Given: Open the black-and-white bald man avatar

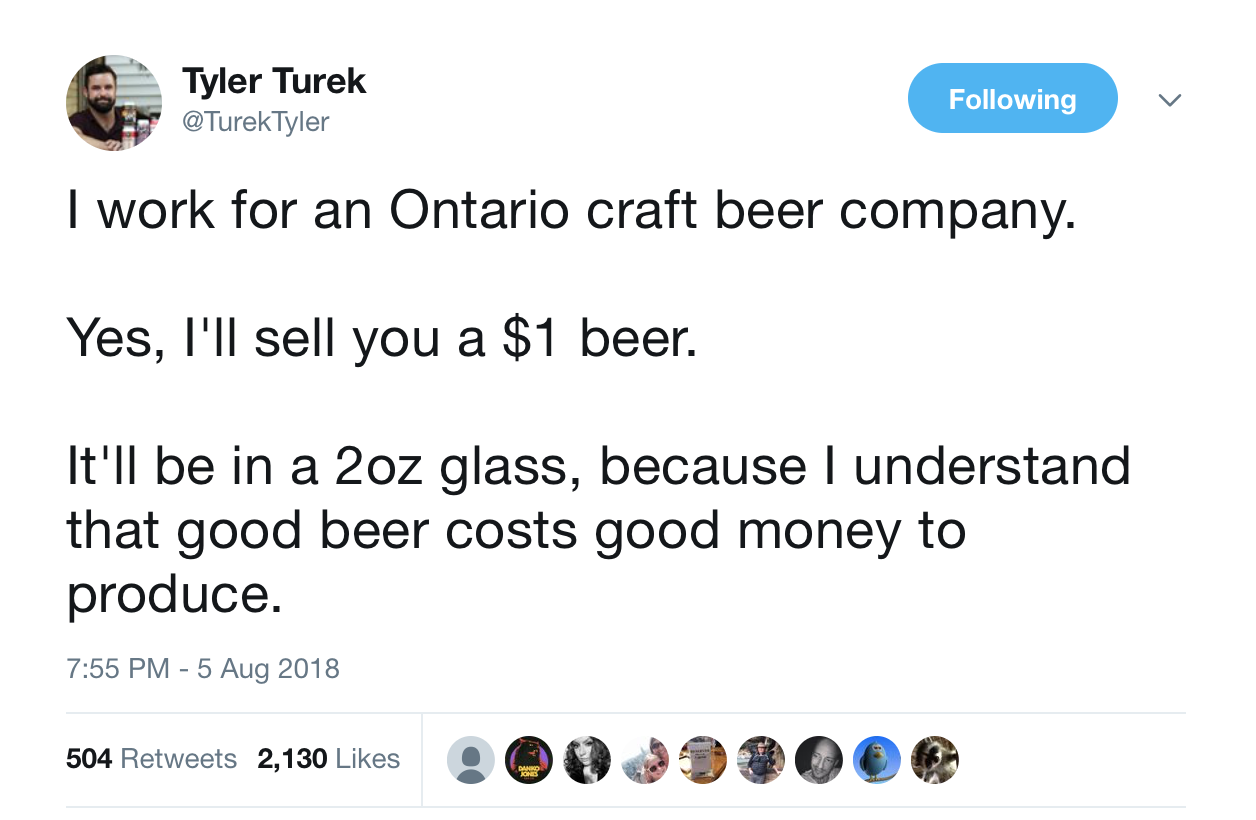Looking at the screenshot, I should tap(818, 760).
